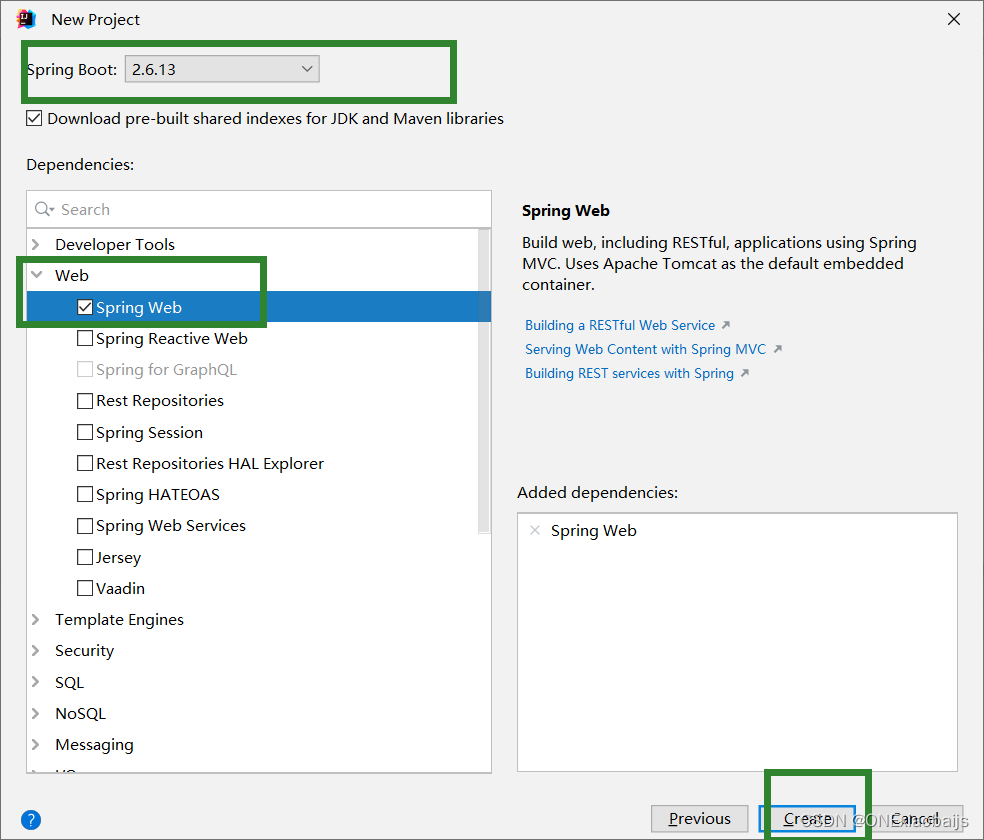This screenshot has width=984, height=840.
Task: Check the Spring Reactive Web checkbox
Action: pos(85,338)
